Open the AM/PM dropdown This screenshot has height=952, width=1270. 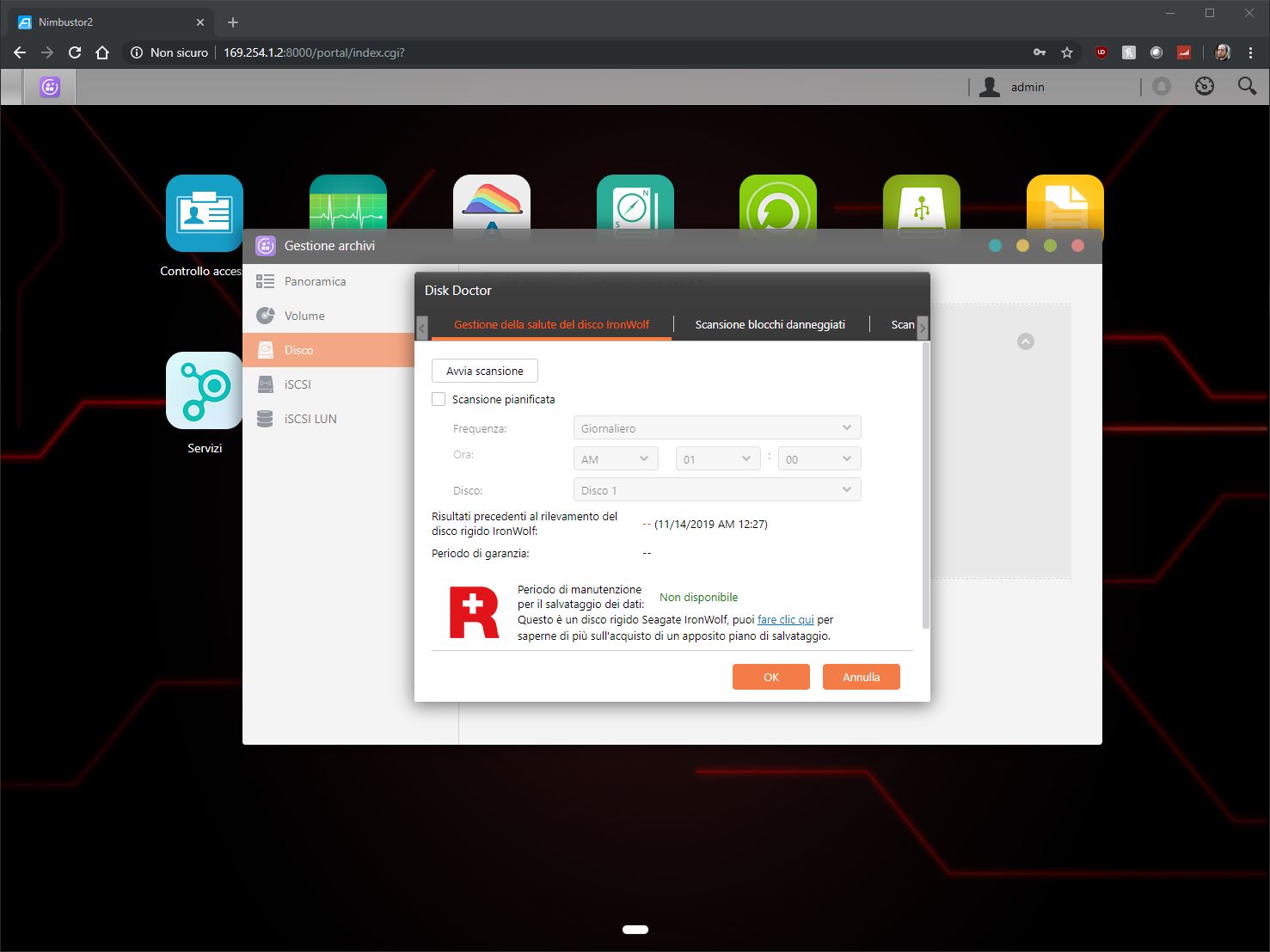click(615, 459)
